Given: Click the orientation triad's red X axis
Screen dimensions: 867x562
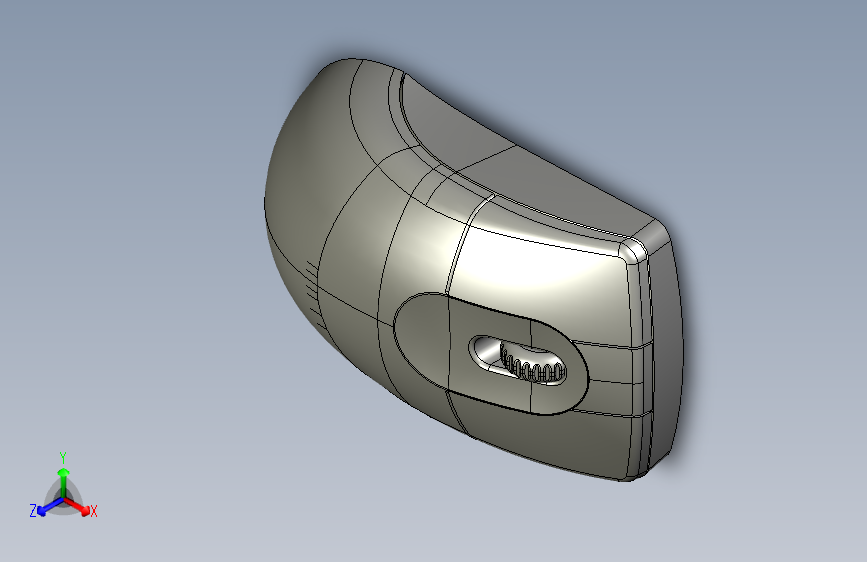Looking at the screenshot, I should click(x=81, y=507).
